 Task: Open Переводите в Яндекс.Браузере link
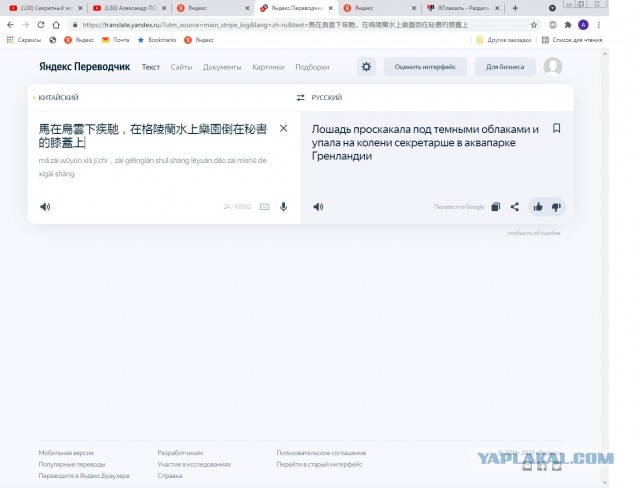[84, 476]
